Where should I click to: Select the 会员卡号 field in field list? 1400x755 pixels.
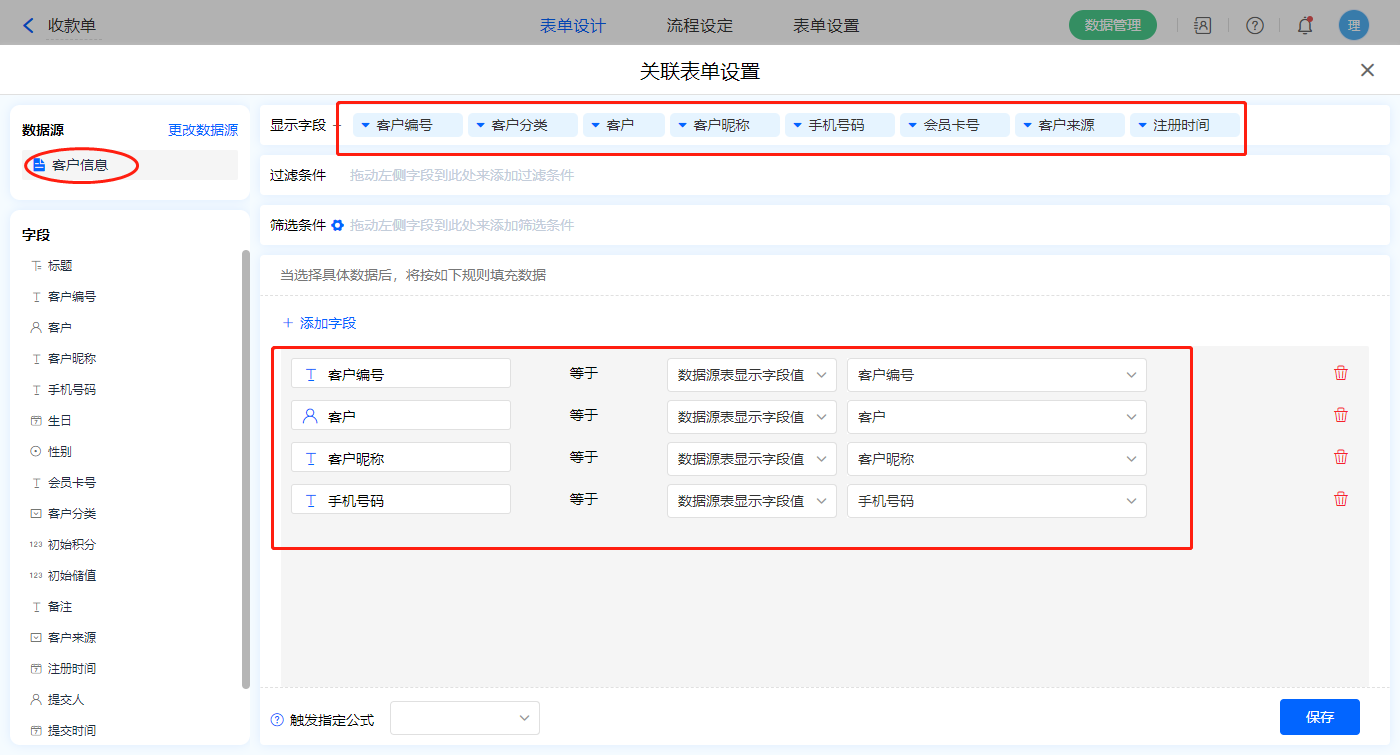(72, 483)
